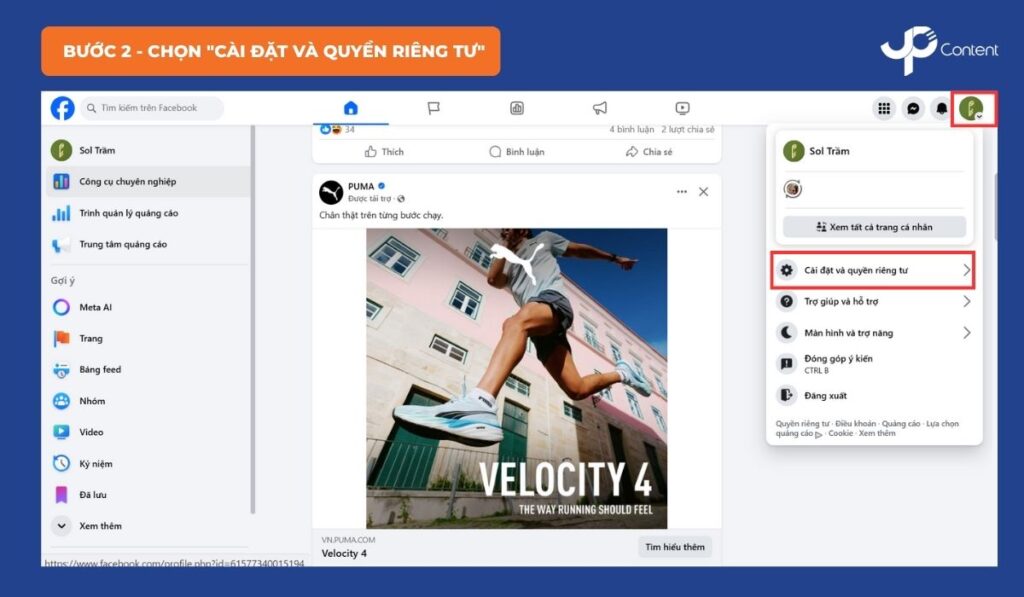Switch to the Pages flag tab
Viewport: 1024px width, 597px height.
(433, 108)
